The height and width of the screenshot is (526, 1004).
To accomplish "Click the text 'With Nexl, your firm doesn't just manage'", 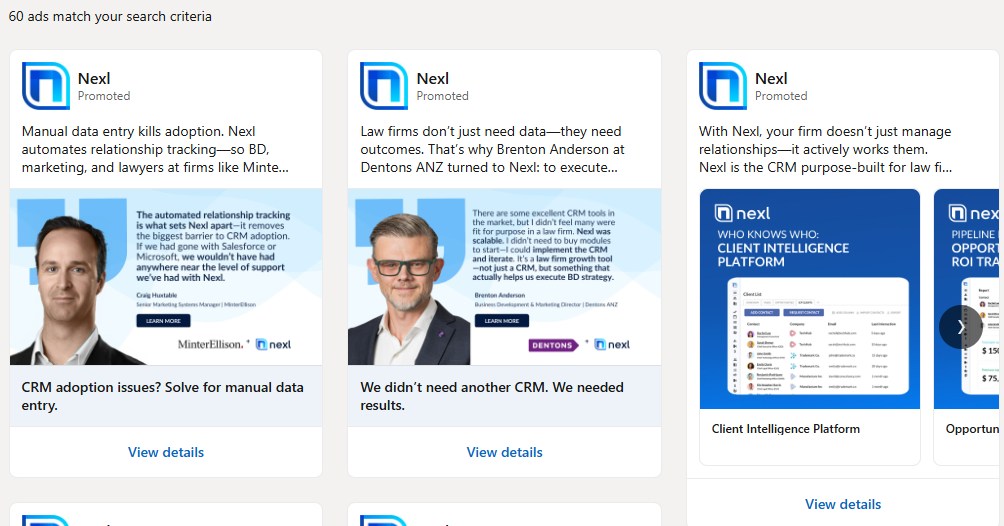I will coord(825,131).
